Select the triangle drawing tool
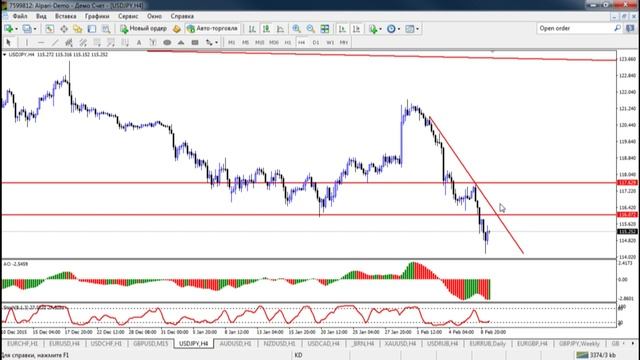640x360 pixels. click(x=181, y=42)
